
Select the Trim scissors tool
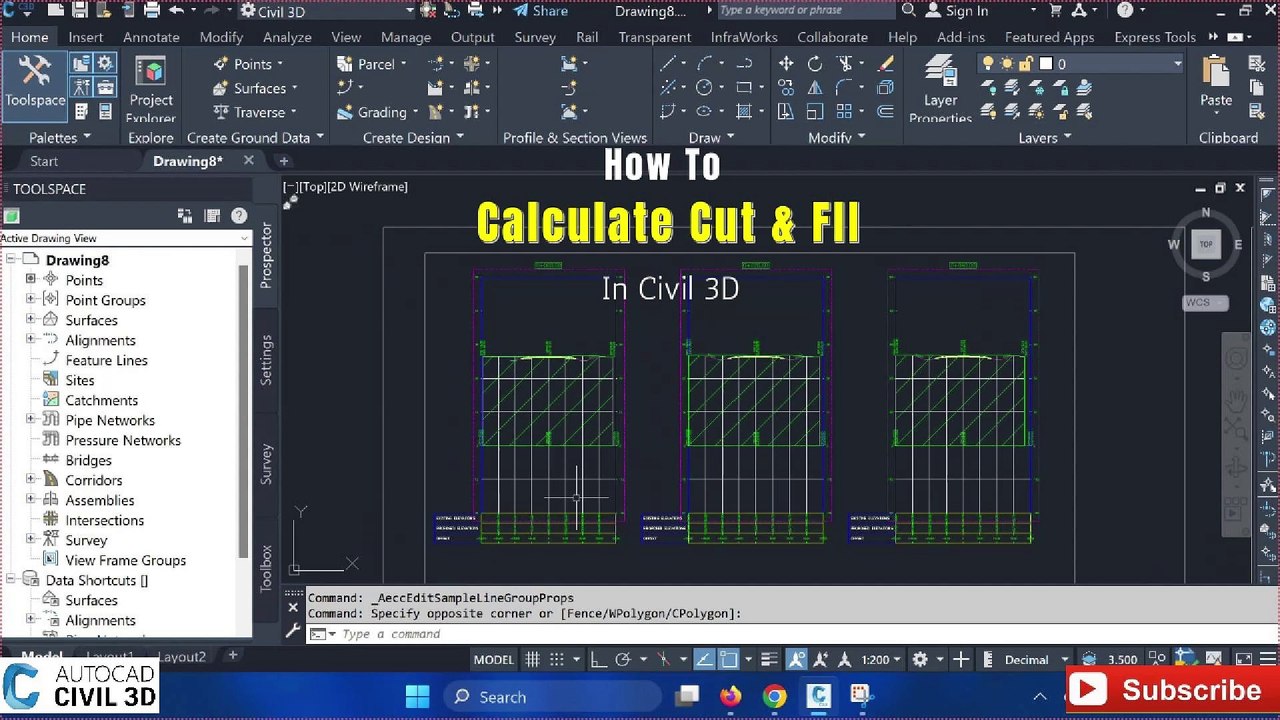(x=844, y=63)
